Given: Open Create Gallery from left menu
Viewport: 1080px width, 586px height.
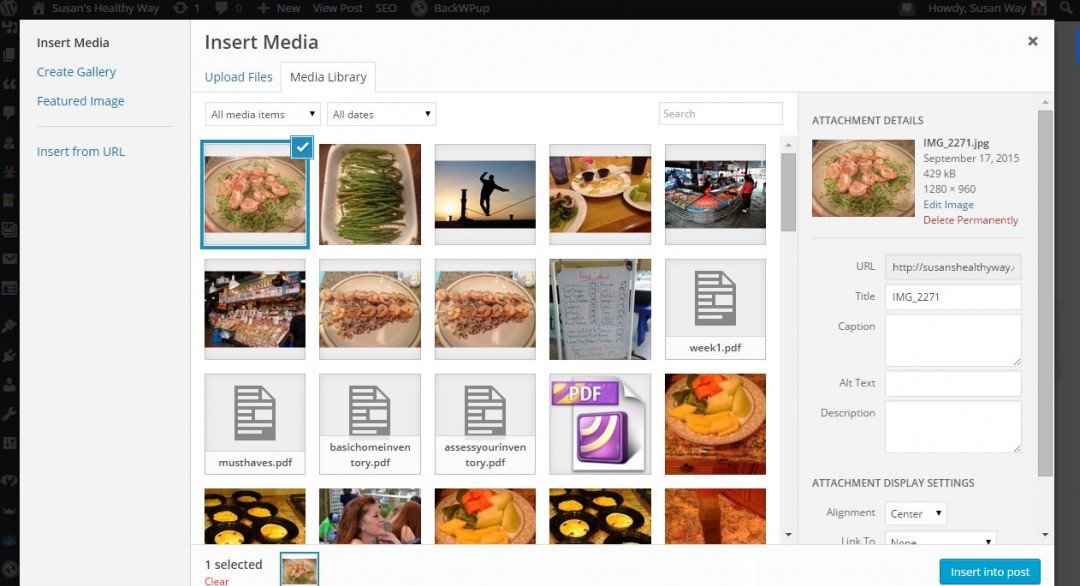Looking at the screenshot, I should [76, 72].
